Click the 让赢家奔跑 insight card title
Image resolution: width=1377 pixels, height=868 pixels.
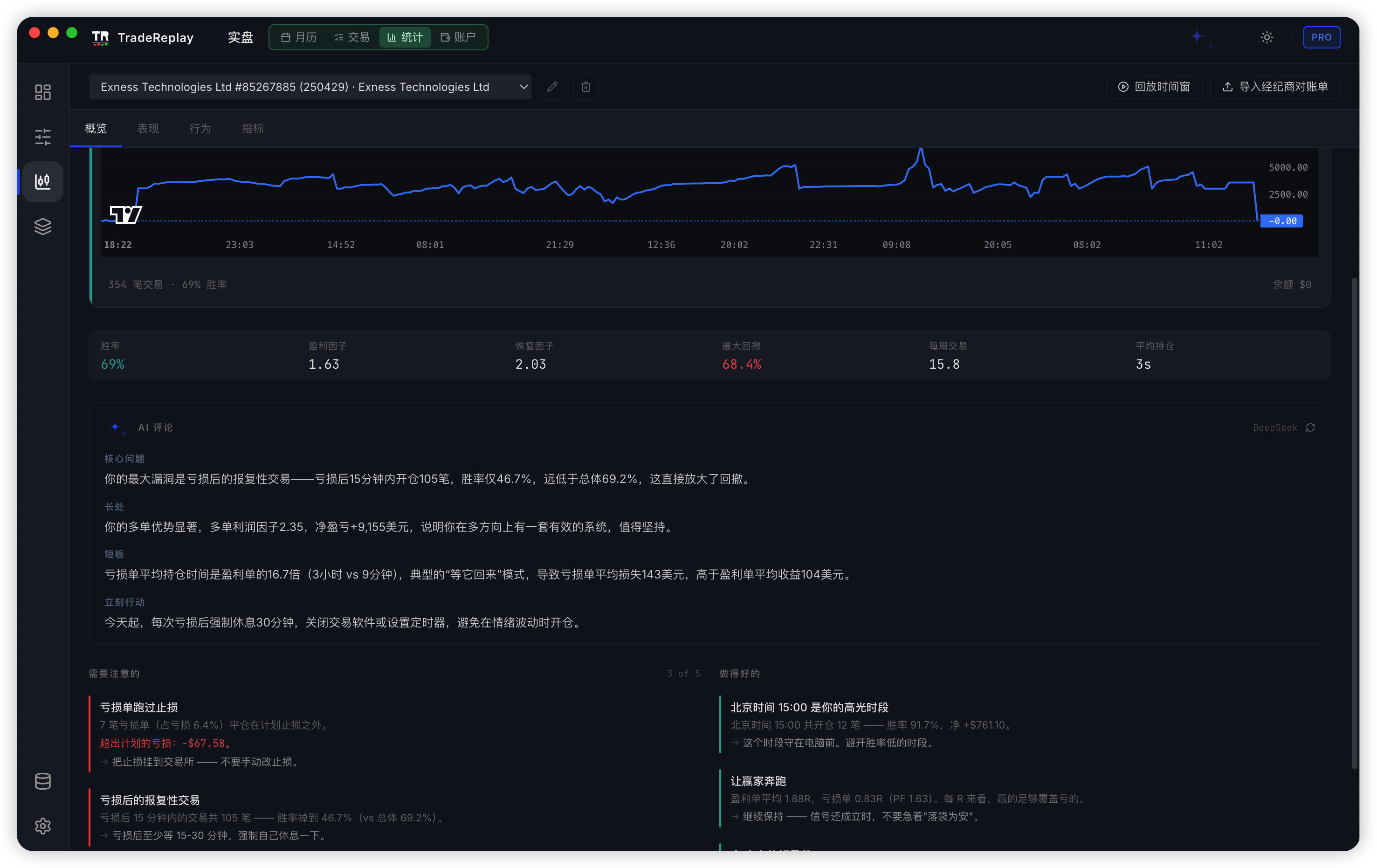[758, 781]
